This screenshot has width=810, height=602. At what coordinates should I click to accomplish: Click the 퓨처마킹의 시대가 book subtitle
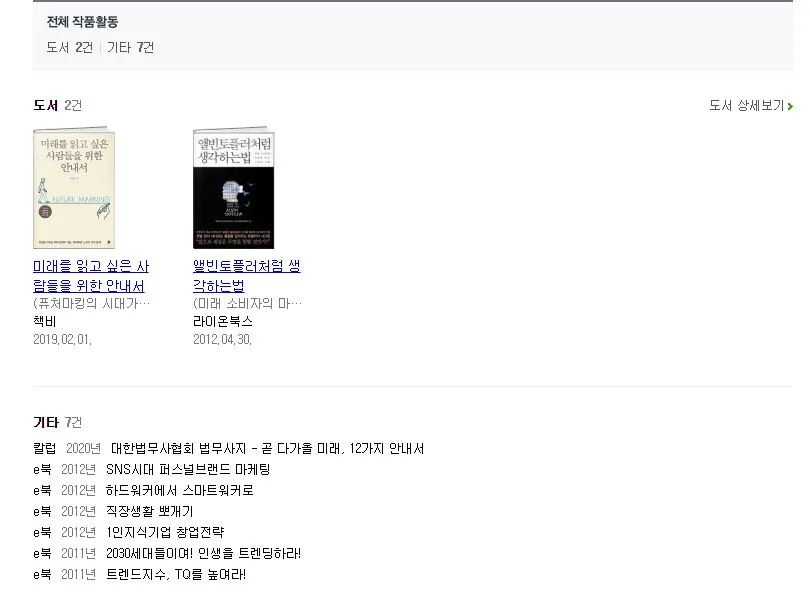coord(91,303)
